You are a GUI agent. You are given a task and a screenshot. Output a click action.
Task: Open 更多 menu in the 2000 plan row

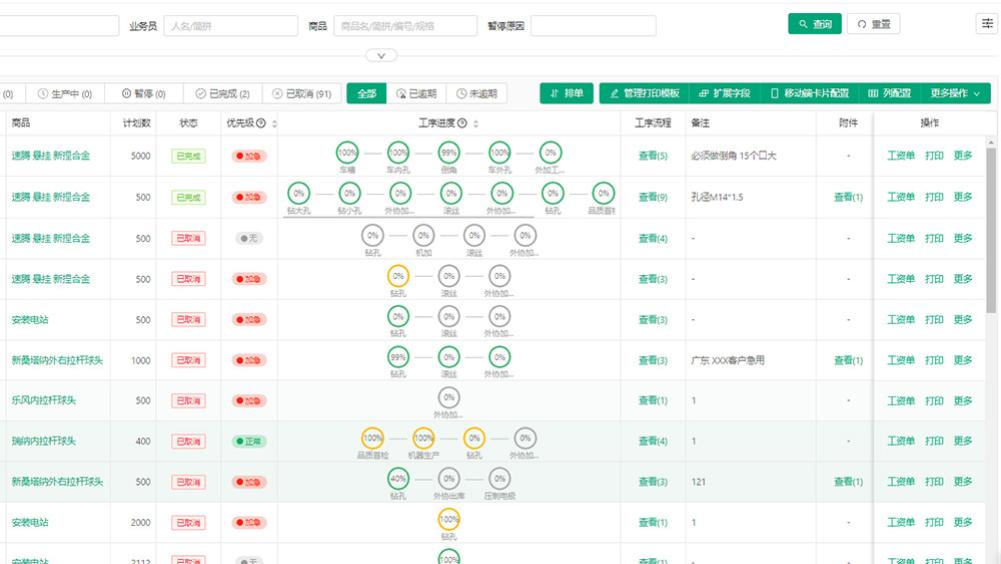963,522
